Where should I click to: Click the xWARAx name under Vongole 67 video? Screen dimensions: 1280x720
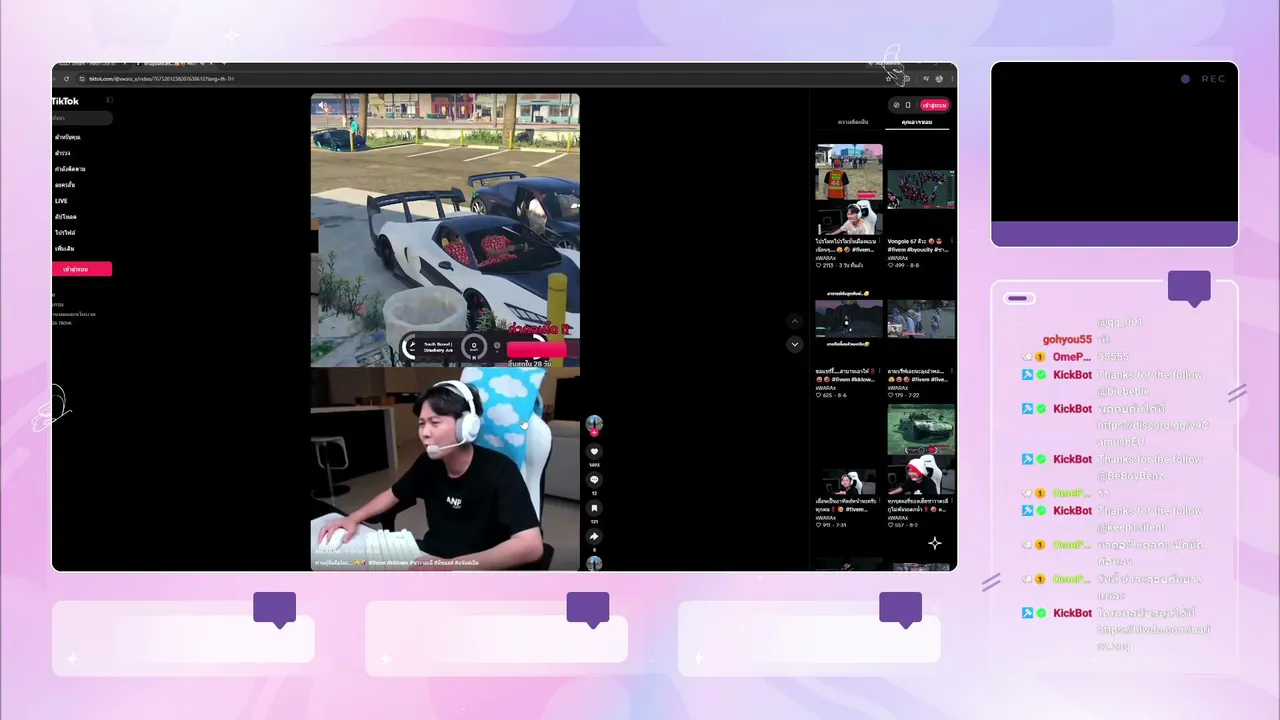pyautogui.click(x=898, y=258)
